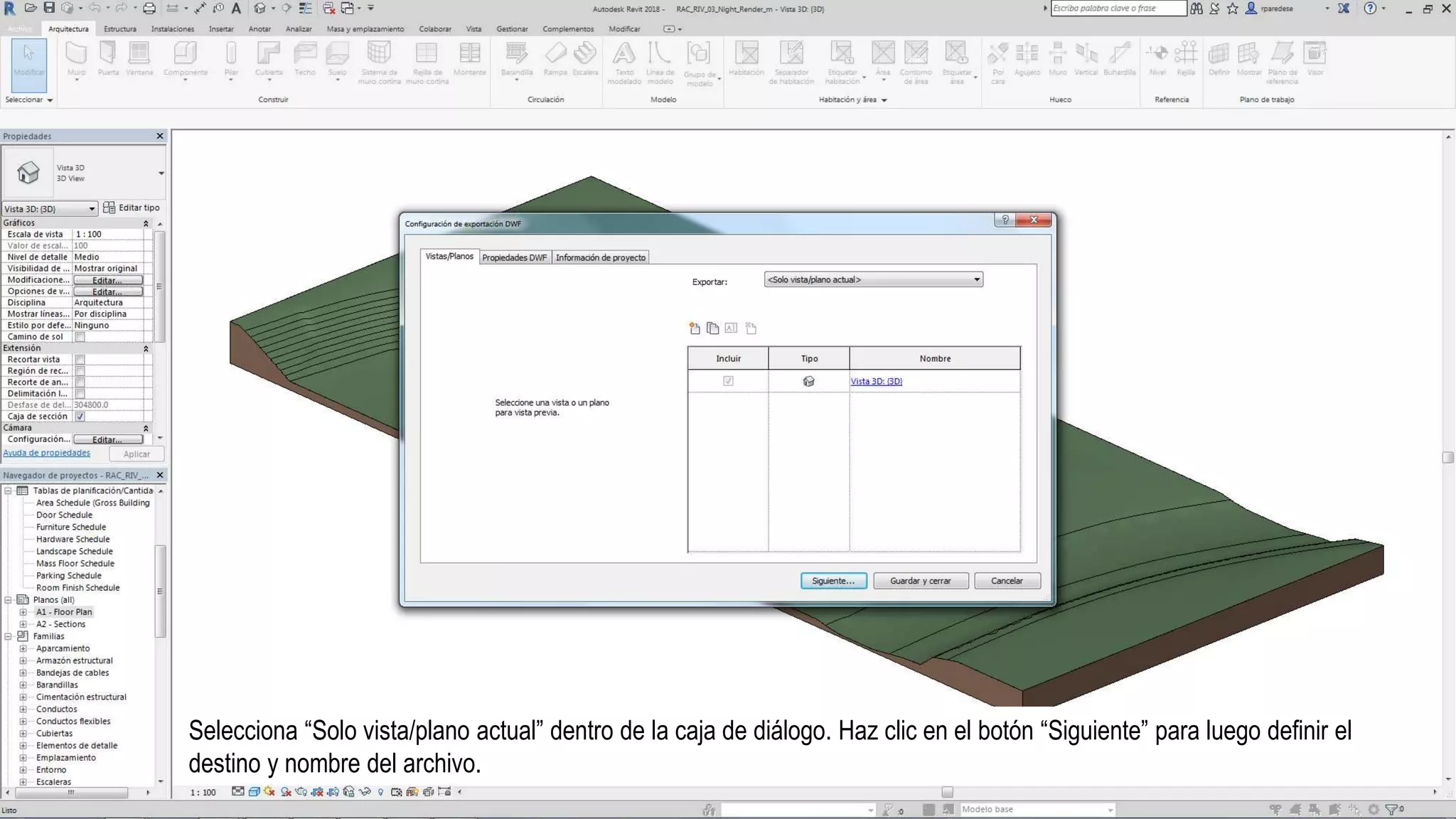Screen dimensions: 1456x819
Task: Toggle Recorte de anotación checkbox
Action: point(80,382)
